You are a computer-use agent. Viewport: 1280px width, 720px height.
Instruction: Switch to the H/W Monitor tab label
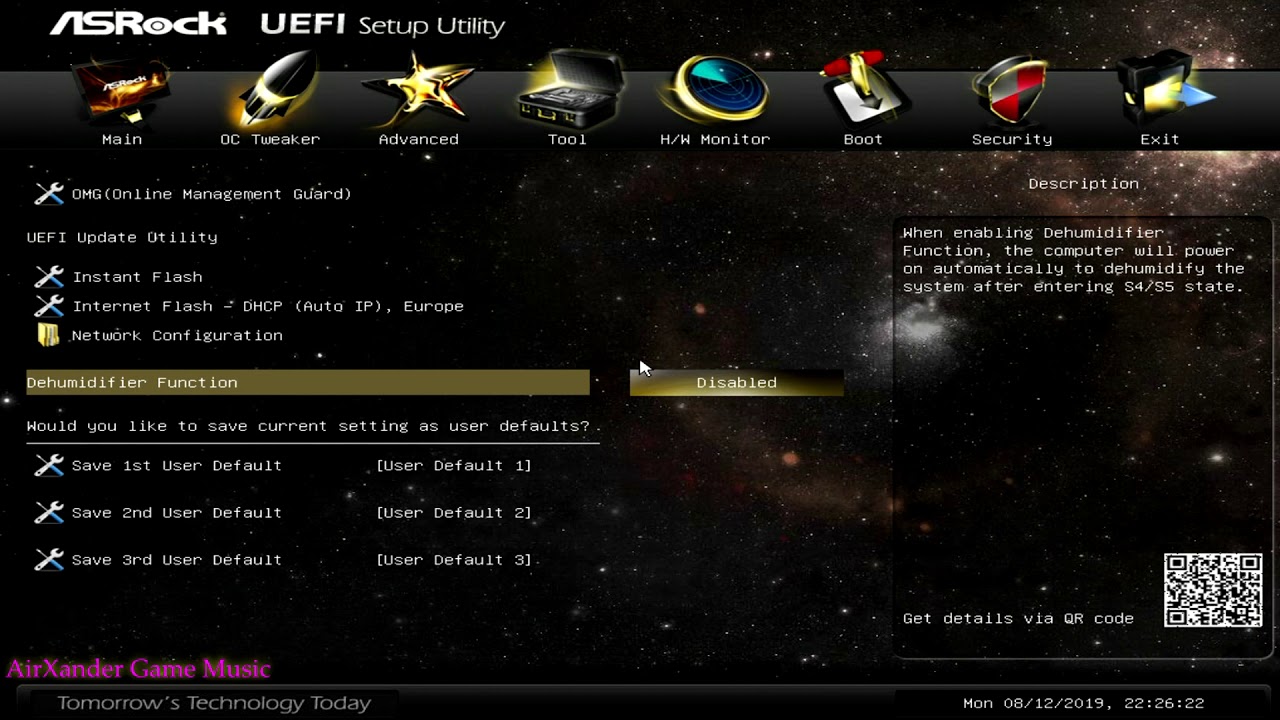[715, 139]
